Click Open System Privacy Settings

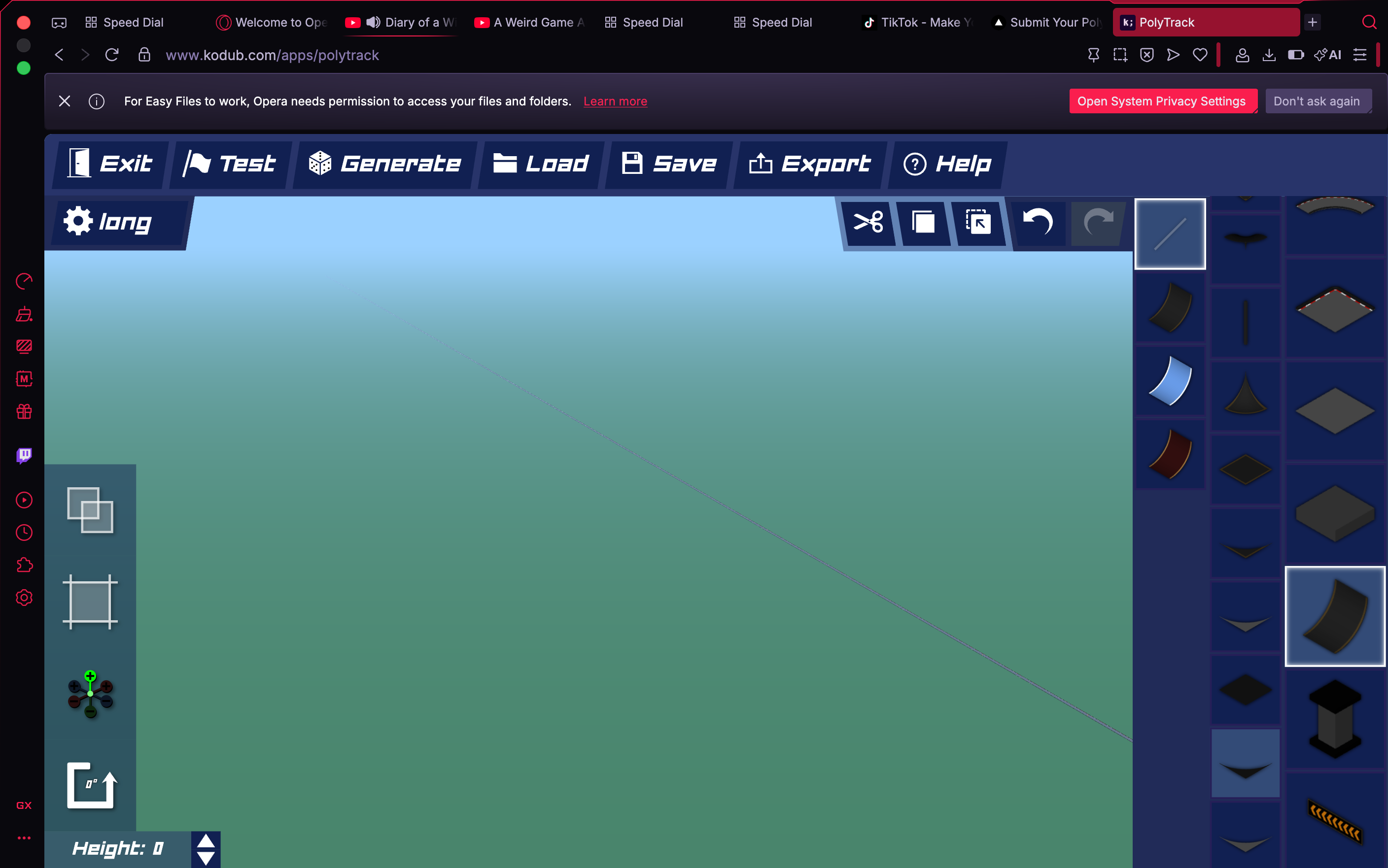tap(1162, 101)
